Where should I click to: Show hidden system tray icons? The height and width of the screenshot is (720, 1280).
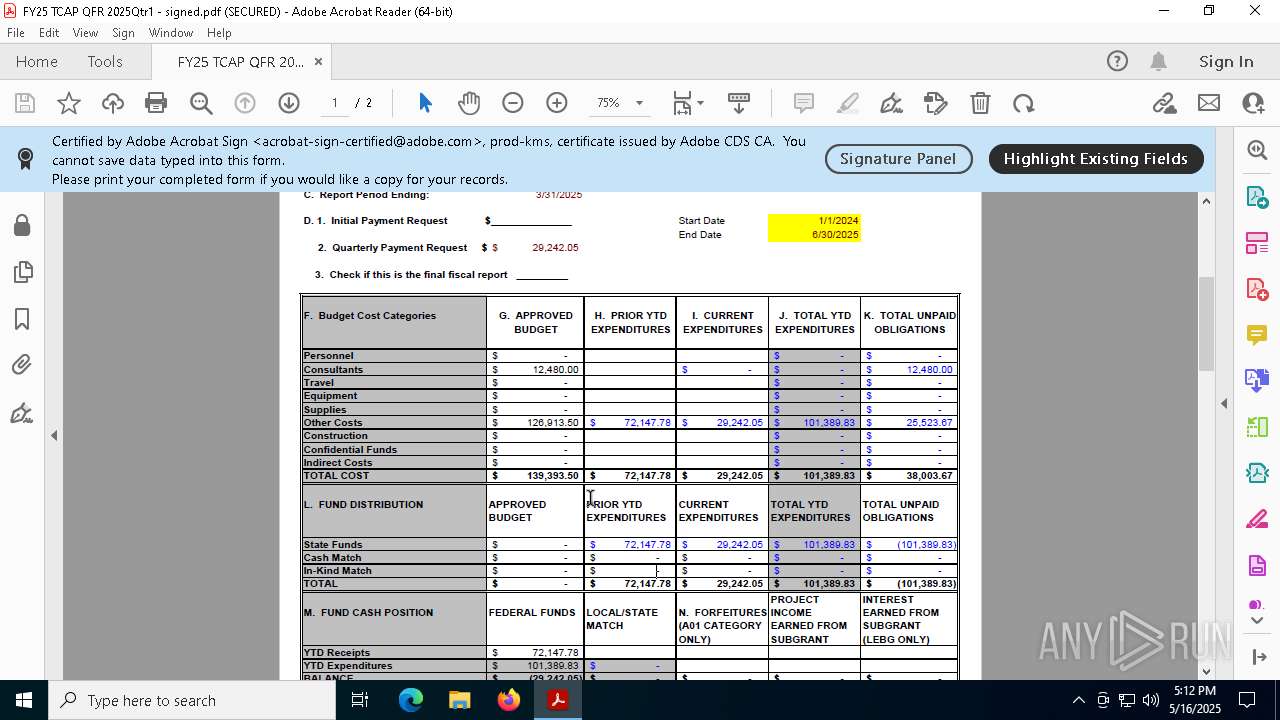(1078, 700)
